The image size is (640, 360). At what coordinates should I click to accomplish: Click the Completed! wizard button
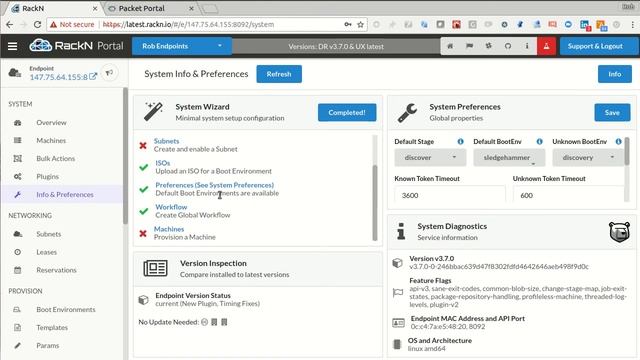(x=347, y=112)
